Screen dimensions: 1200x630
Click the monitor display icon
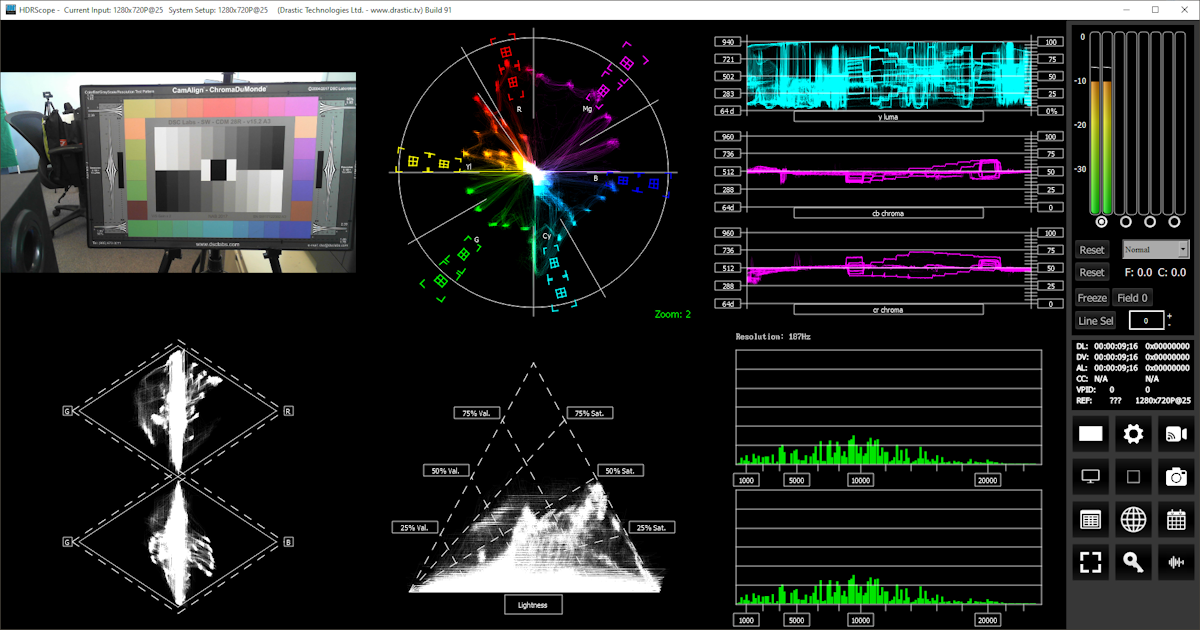1090,477
